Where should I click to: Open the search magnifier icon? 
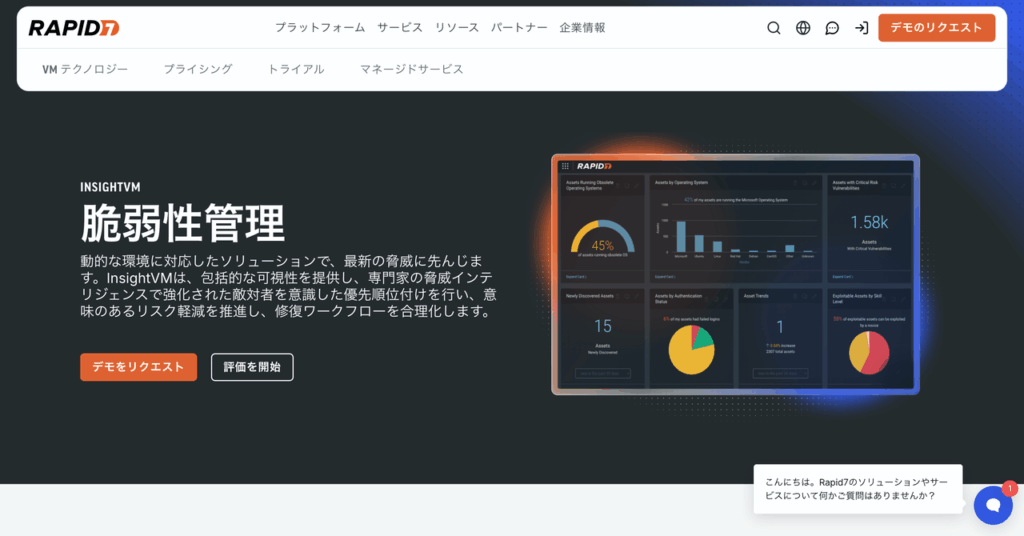(773, 28)
